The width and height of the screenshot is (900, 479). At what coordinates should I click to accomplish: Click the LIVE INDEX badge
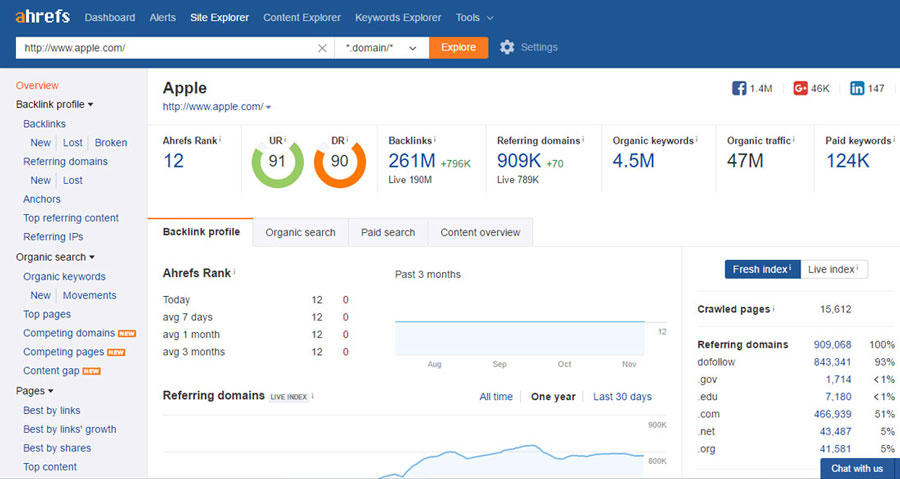pos(289,397)
